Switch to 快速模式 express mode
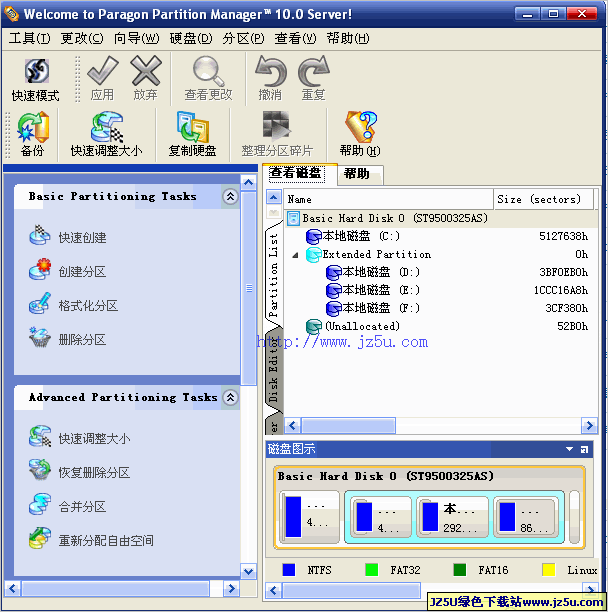608x612 pixels. tap(36, 80)
